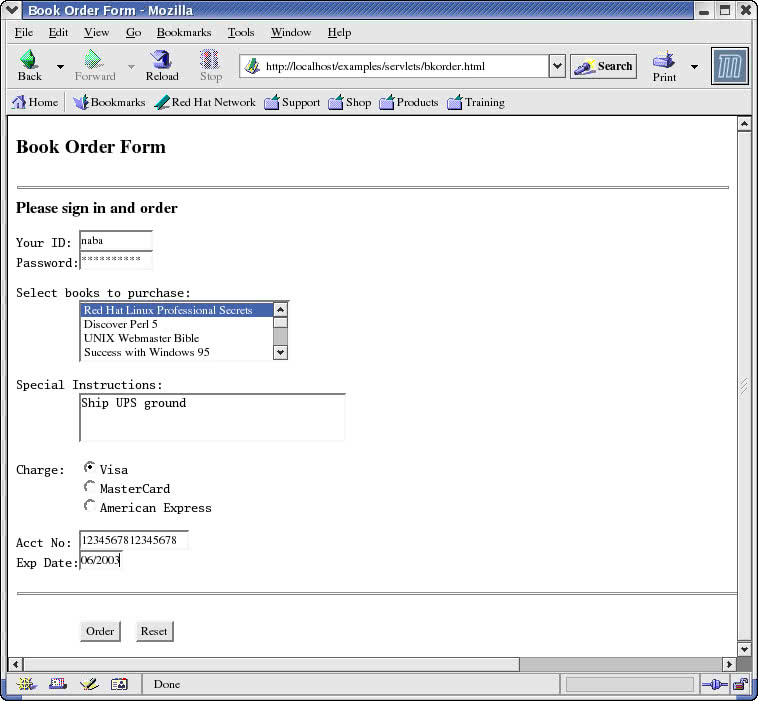This screenshot has height=701, width=758.
Task: Click horizontal scrollbar left arrow
Action: pyautogui.click(x=15, y=664)
